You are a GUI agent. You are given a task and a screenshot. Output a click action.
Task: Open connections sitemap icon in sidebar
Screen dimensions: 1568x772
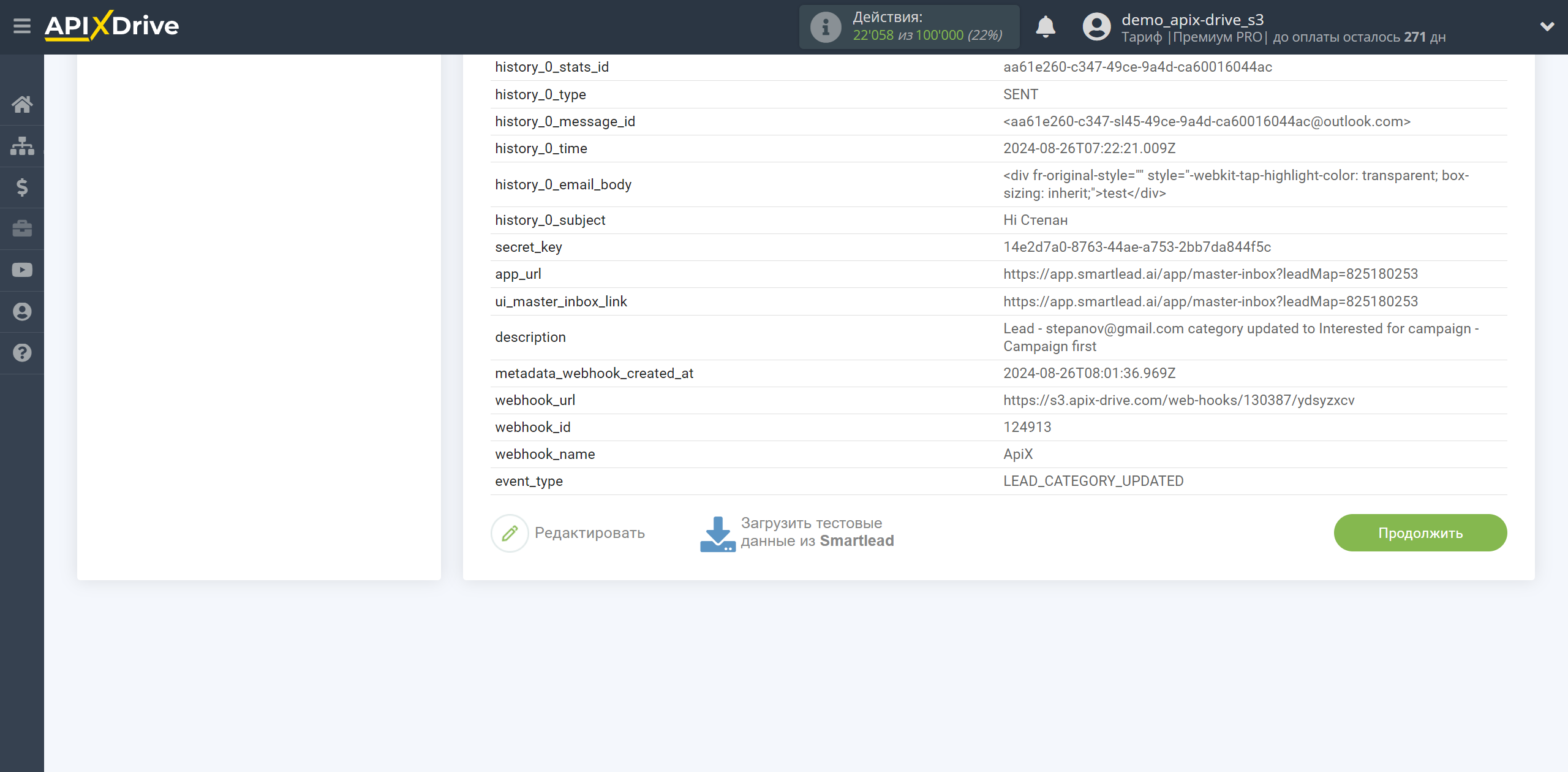tap(22, 146)
